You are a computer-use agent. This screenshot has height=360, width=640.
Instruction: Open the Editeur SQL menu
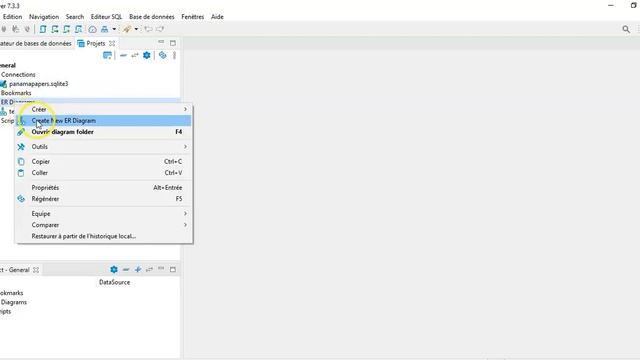click(106, 17)
